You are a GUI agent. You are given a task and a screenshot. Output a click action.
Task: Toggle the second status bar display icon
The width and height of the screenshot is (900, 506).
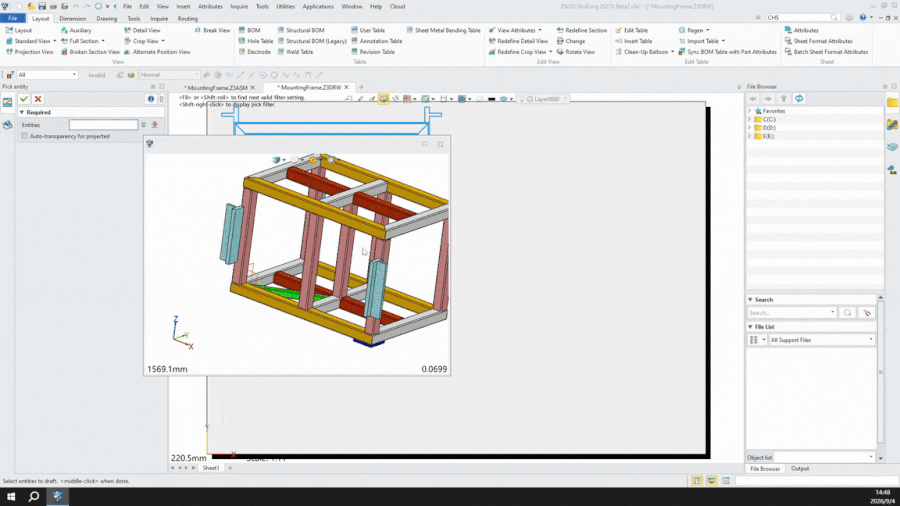point(711,481)
